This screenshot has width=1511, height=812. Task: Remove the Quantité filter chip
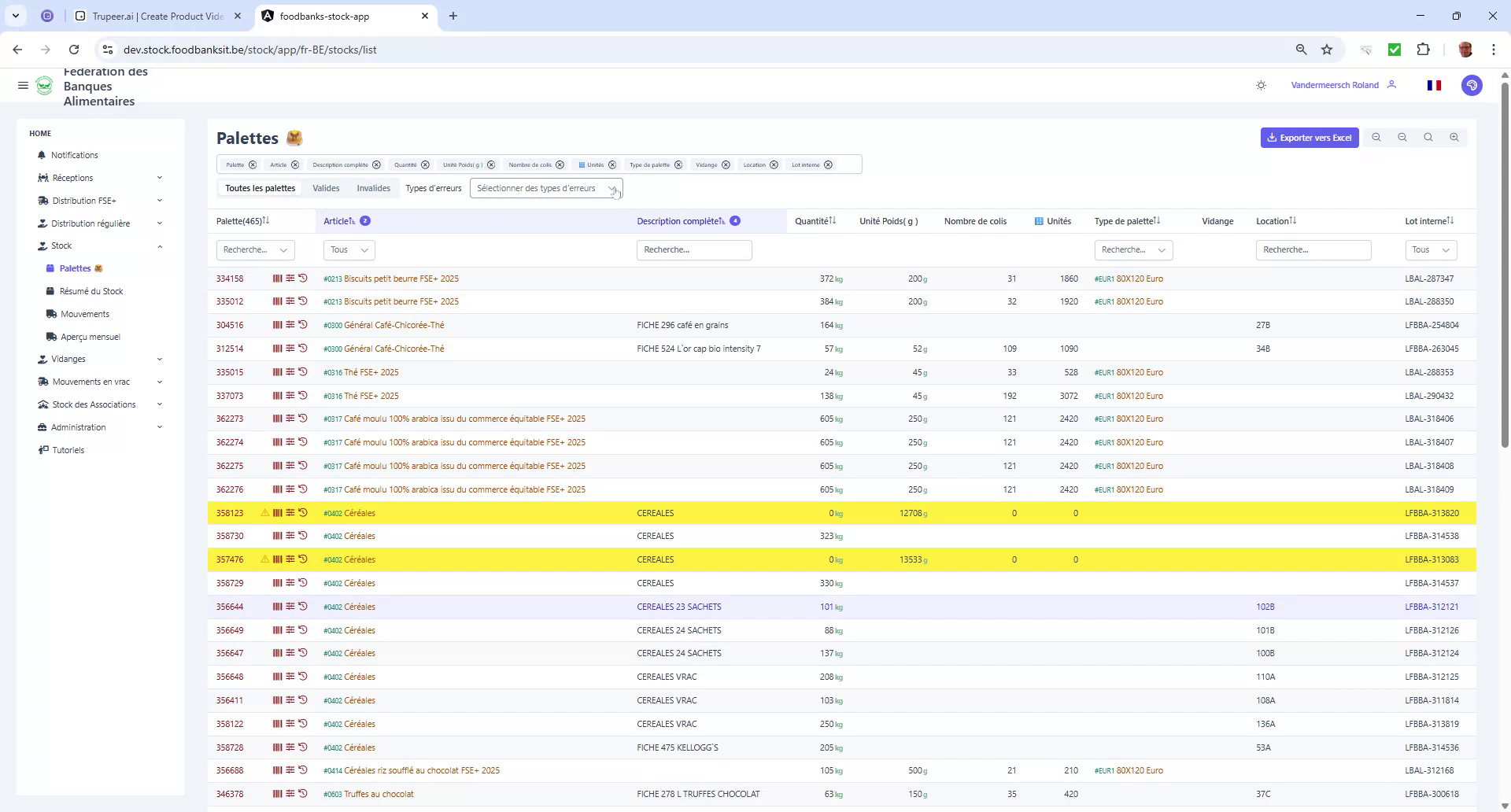425,164
